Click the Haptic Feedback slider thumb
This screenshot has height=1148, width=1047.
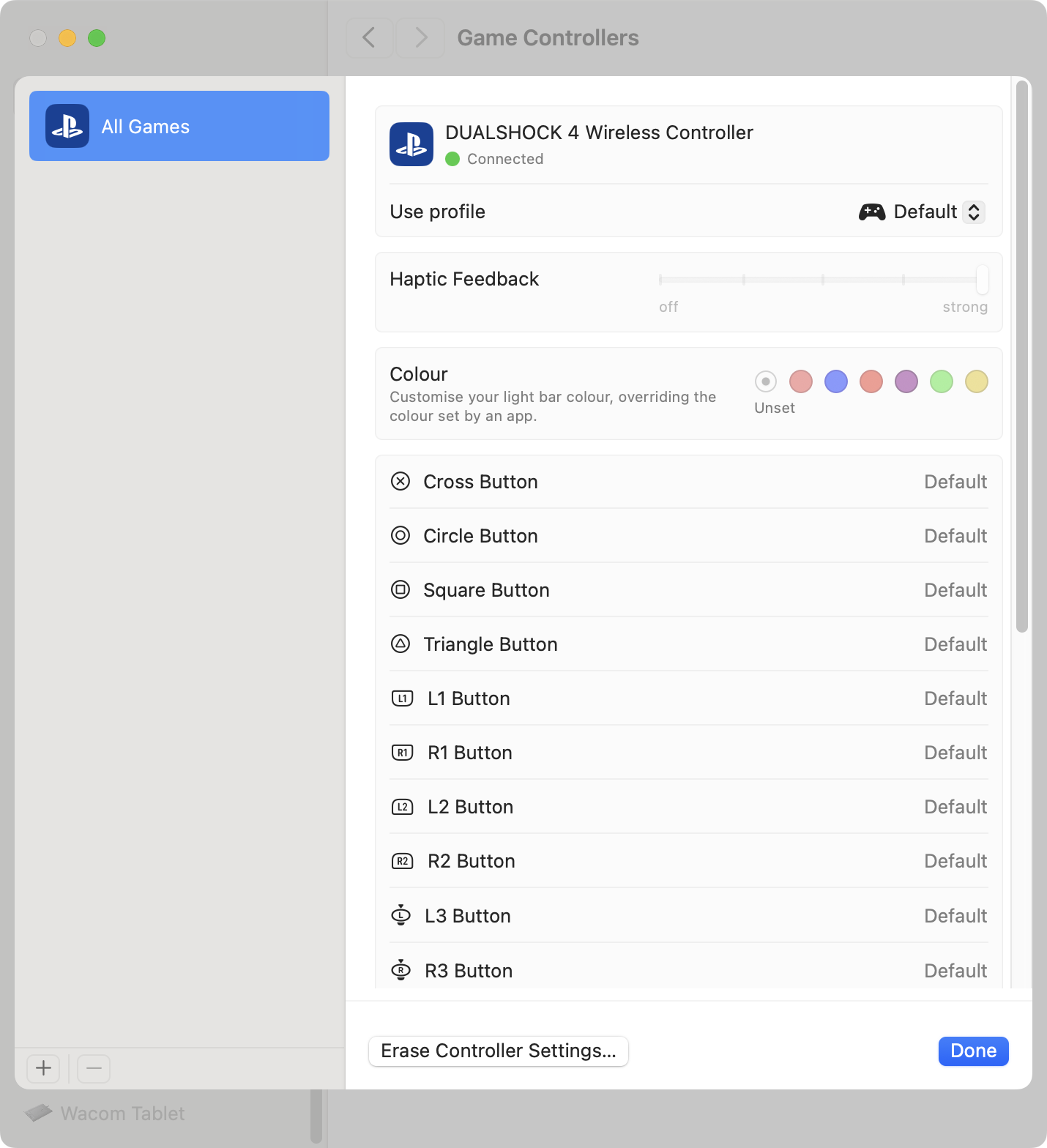(x=982, y=280)
